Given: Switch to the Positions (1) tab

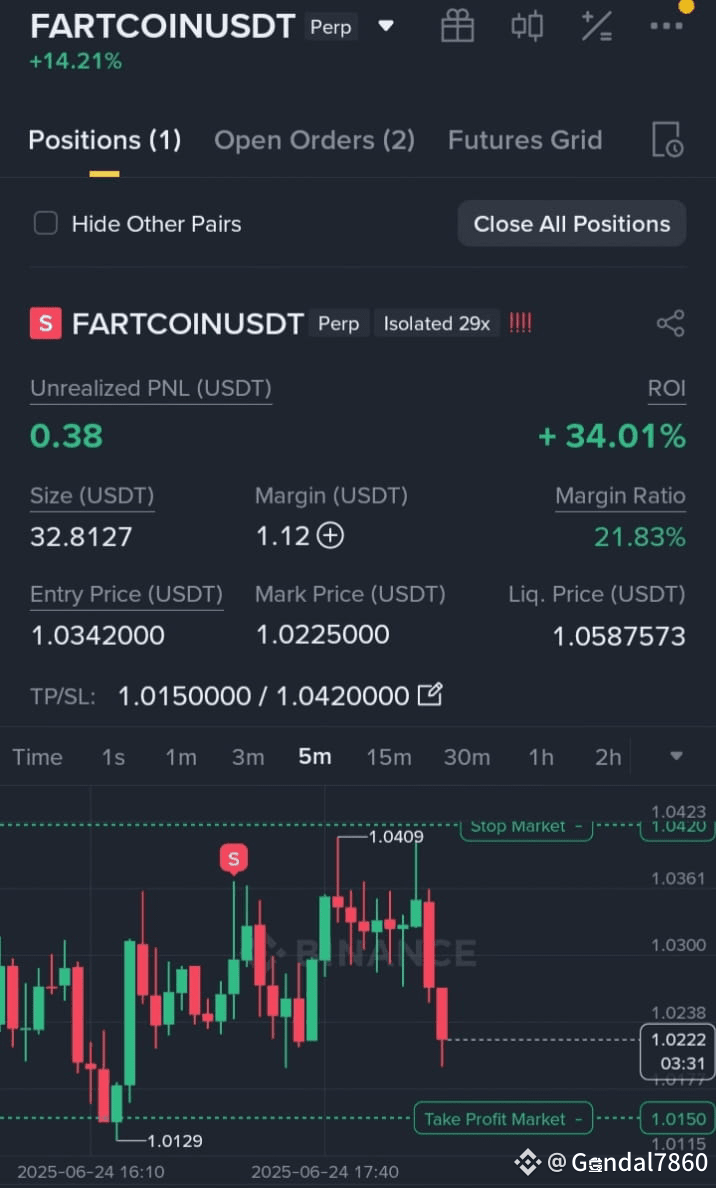Looking at the screenshot, I should click(x=105, y=140).
